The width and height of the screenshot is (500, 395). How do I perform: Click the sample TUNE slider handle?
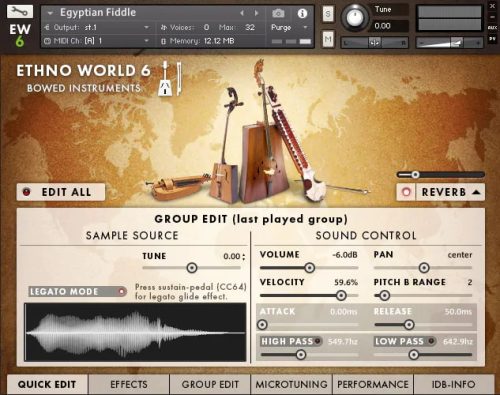pyautogui.click(x=192, y=268)
